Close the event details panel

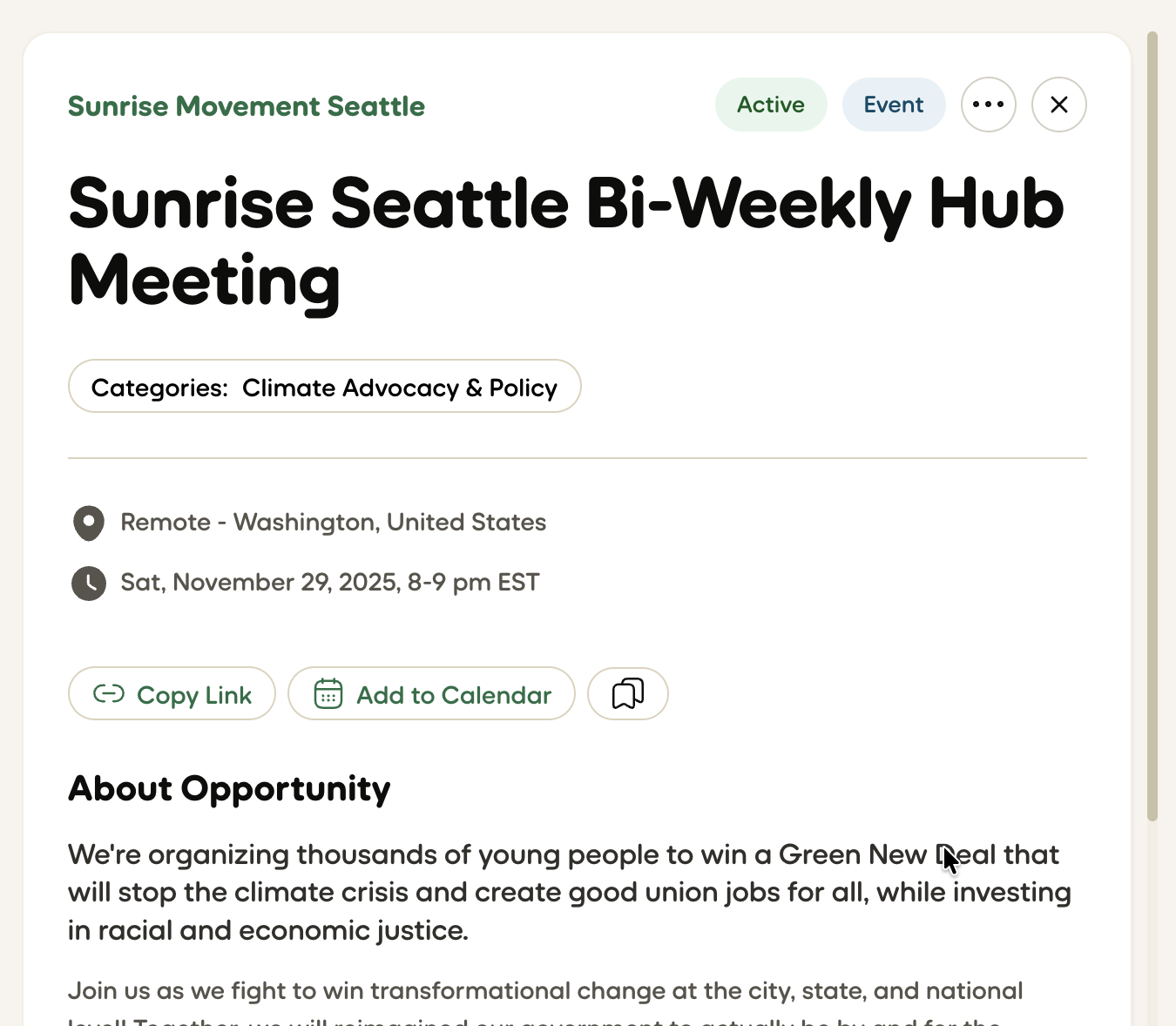(x=1058, y=105)
